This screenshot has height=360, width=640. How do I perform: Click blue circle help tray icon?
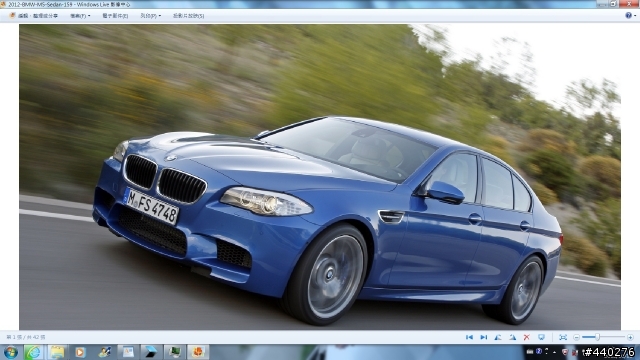pyautogui.click(x=539, y=351)
